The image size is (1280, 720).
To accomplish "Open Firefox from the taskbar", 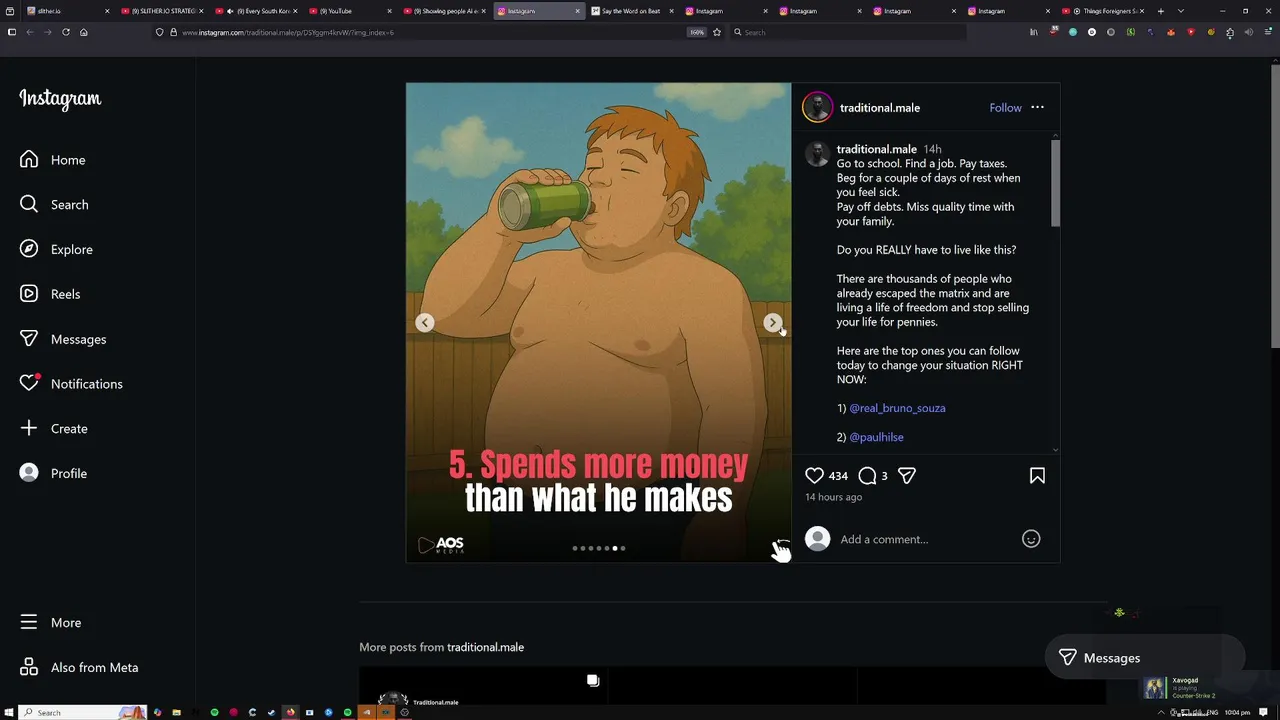I will coord(290,712).
